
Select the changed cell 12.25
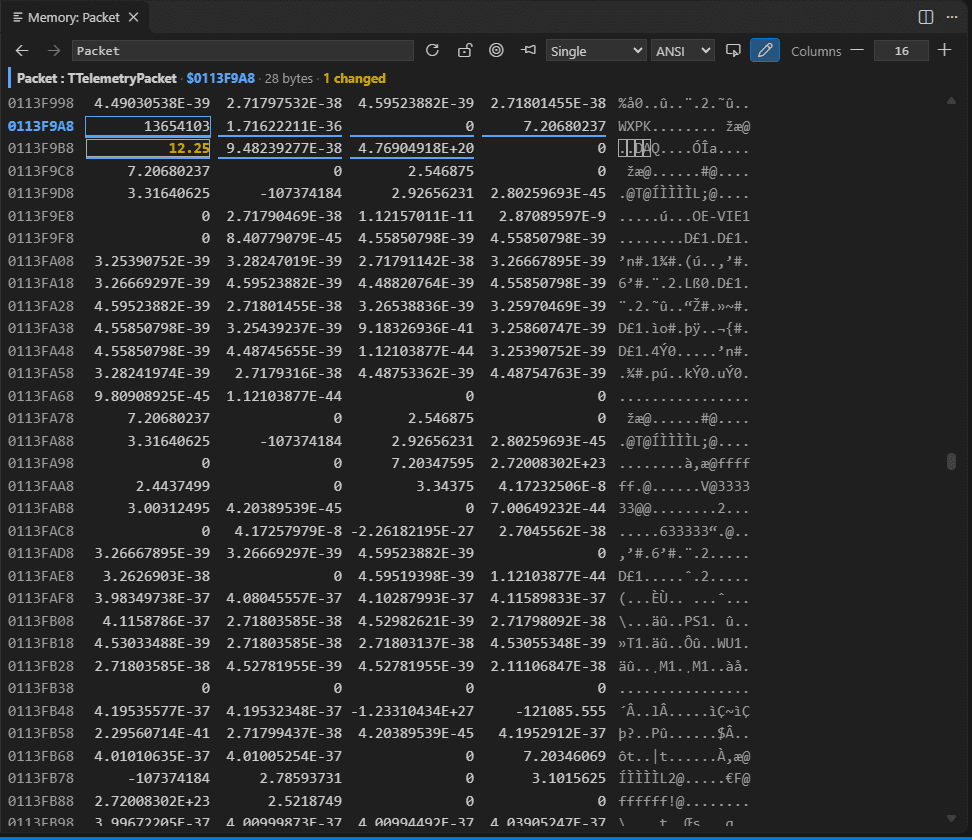(x=148, y=149)
